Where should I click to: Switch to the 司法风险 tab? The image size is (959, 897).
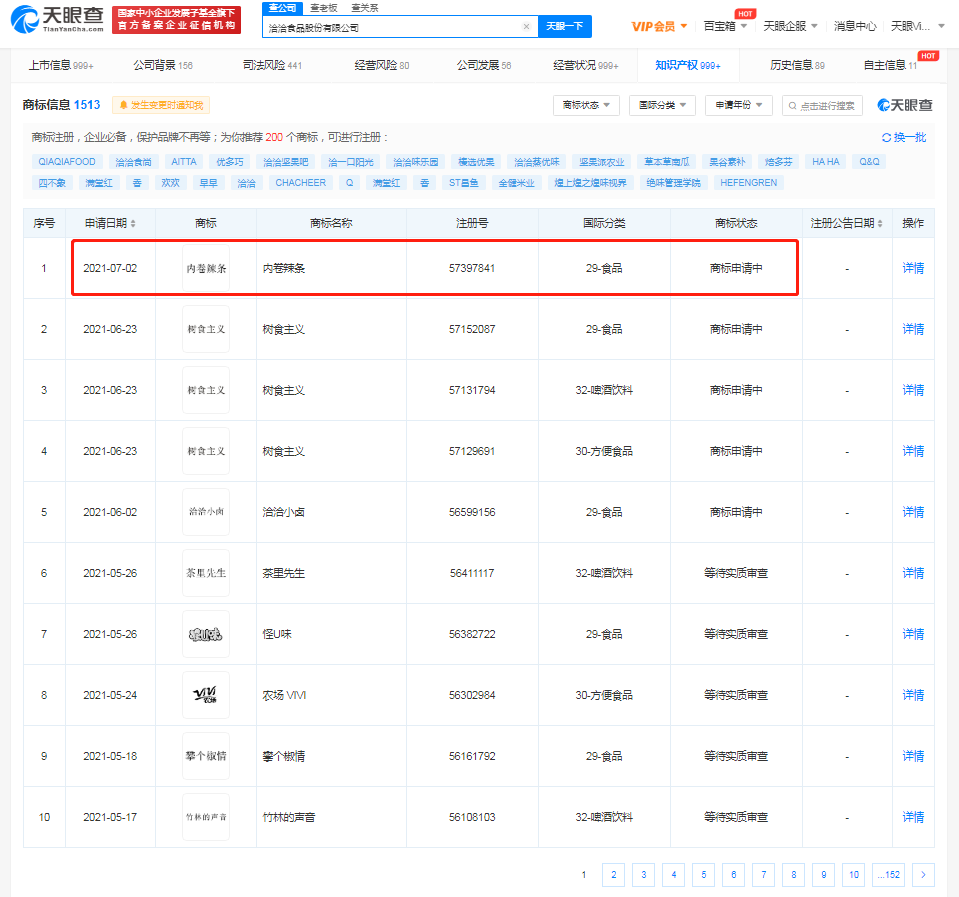click(x=272, y=65)
